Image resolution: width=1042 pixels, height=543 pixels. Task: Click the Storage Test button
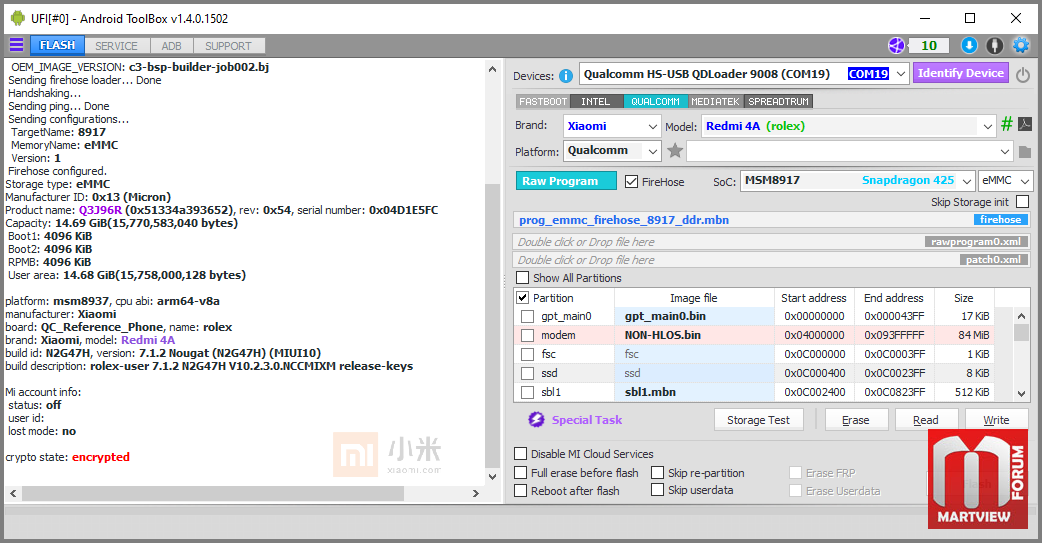(x=758, y=420)
